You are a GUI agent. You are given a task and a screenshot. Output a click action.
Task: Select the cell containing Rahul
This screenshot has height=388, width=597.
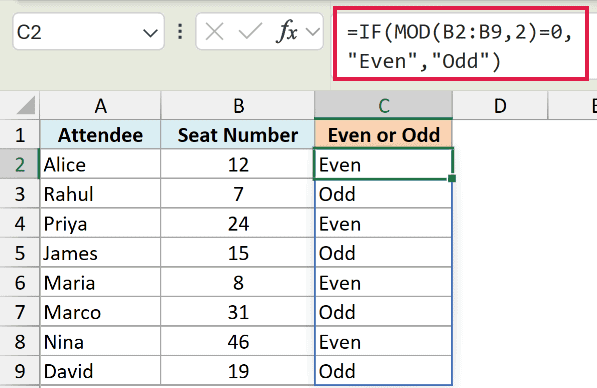click(101, 194)
